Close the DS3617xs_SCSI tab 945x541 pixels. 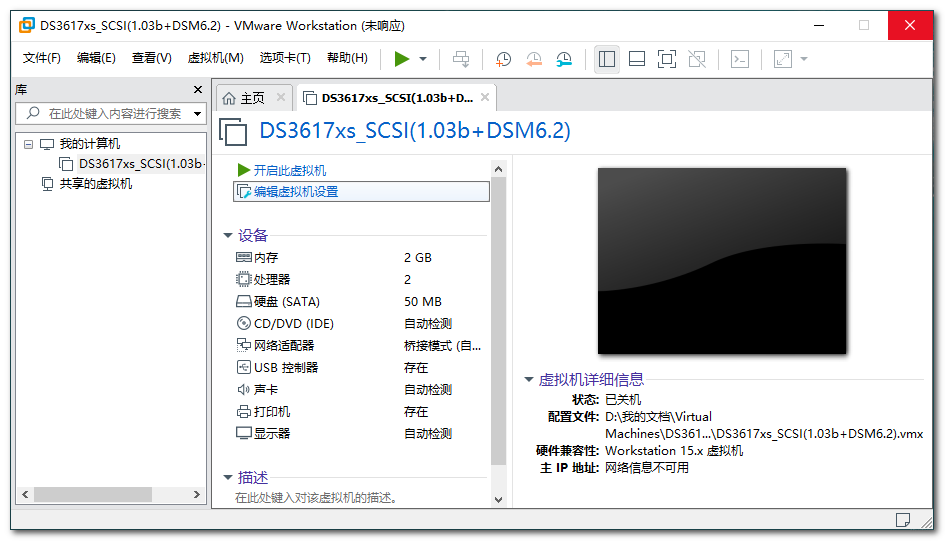(x=485, y=97)
